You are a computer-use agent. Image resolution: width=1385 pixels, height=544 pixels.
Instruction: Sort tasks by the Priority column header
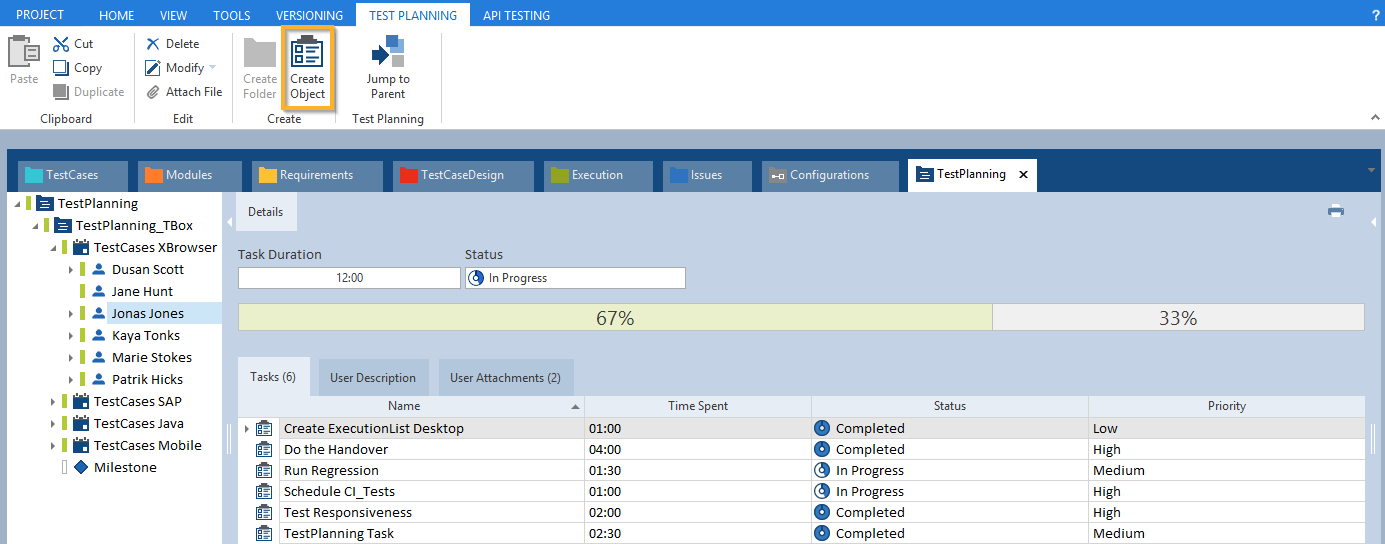coord(1226,406)
